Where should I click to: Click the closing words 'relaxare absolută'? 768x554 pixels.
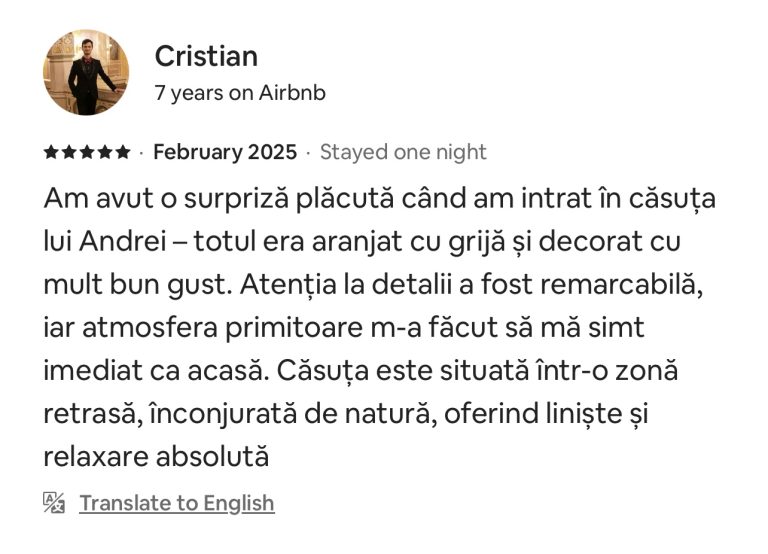[x=157, y=456]
